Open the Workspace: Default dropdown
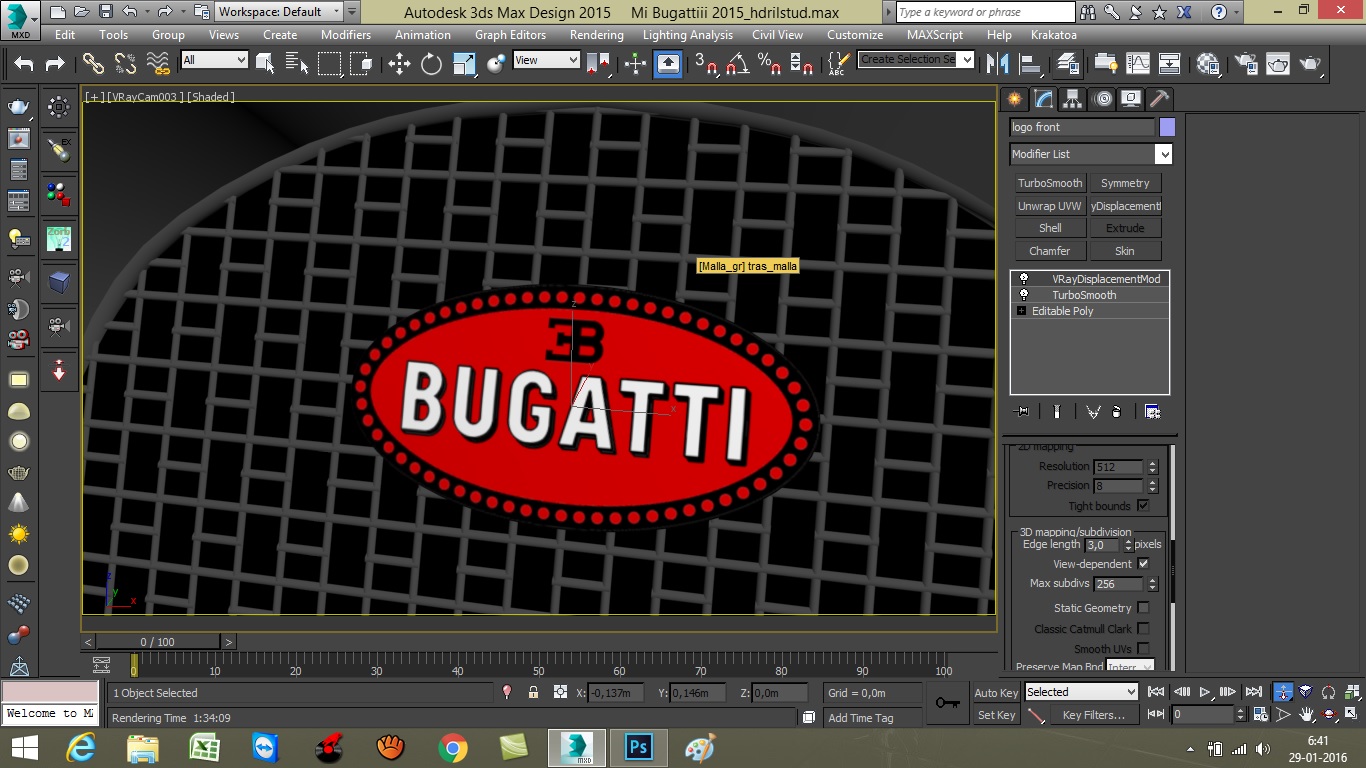This screenshot has width=1366, height=768. (279, 12)
